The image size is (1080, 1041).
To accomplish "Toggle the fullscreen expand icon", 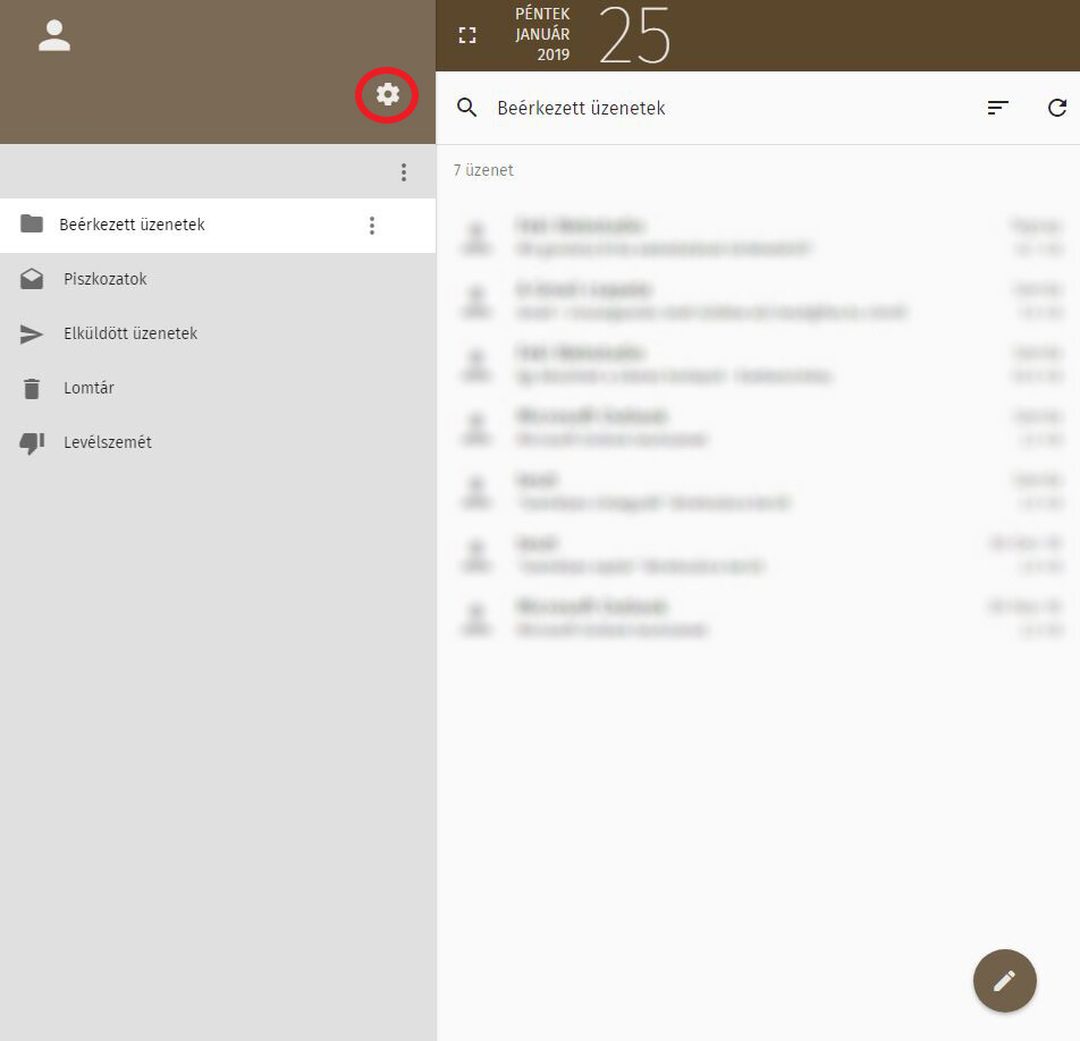I will (467, 35).
